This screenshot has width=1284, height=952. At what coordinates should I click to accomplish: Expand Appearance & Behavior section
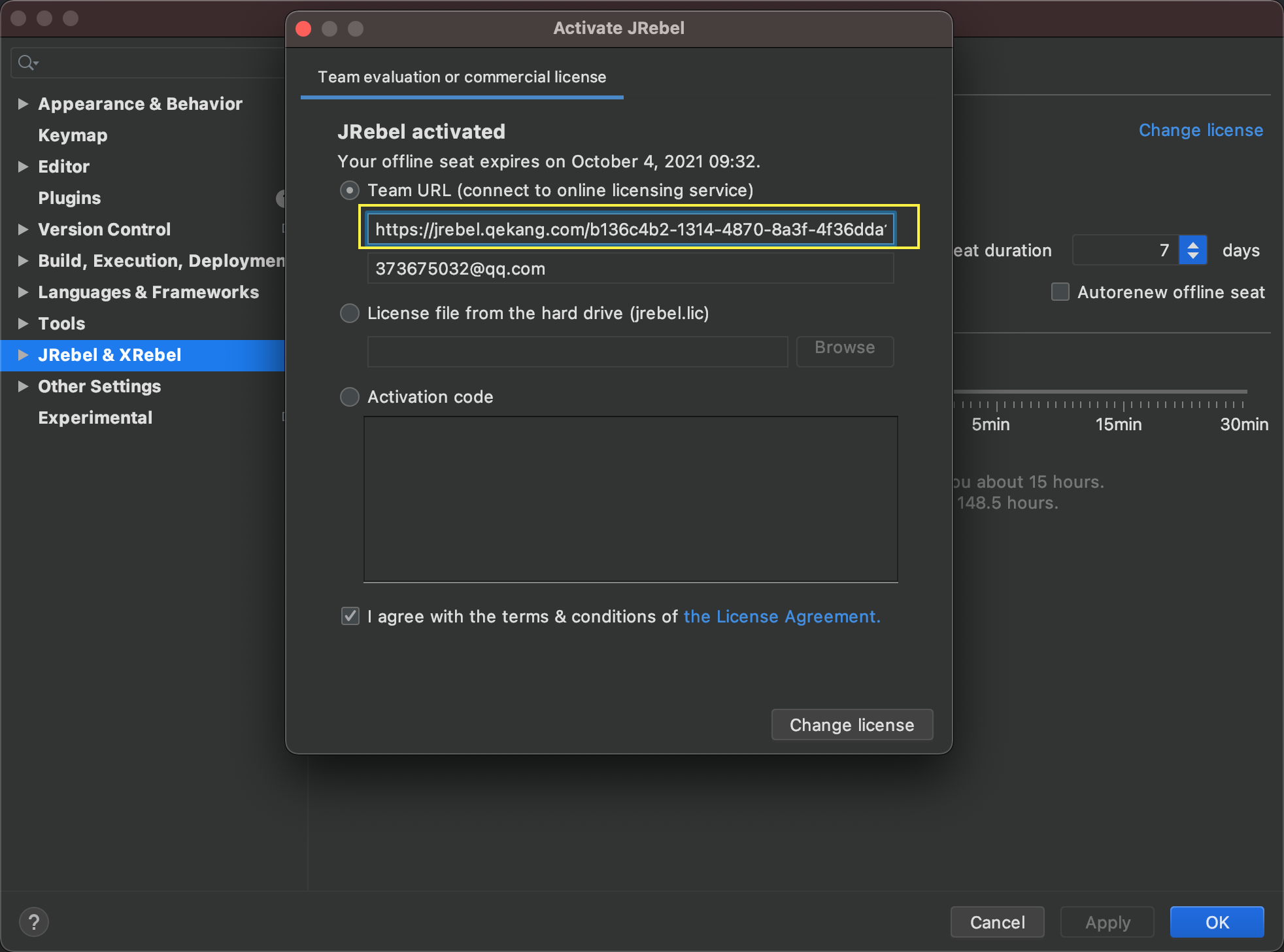pyautogui.click(x=23, y=103)
